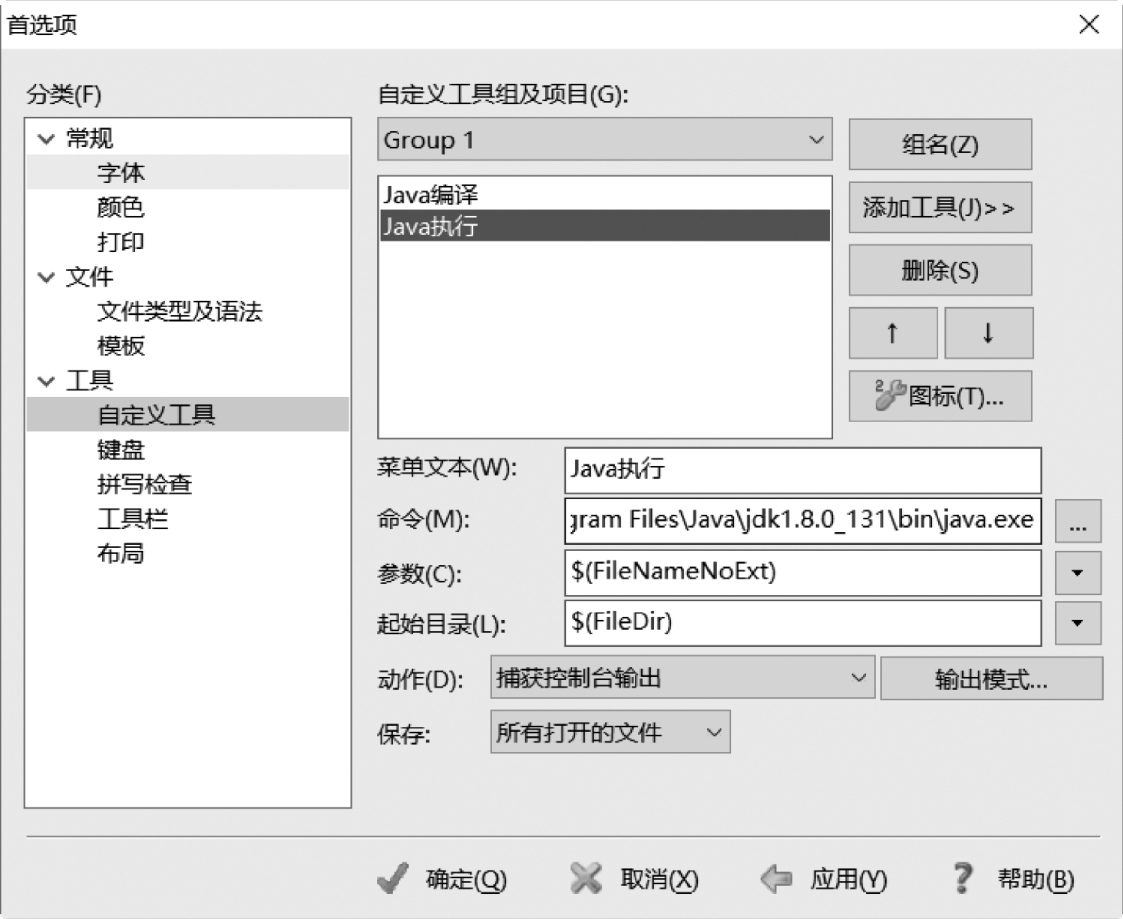Viewport: 1123px width, 919px height.
Task: Click 添加工具(J)>> button
Action: 940,208
